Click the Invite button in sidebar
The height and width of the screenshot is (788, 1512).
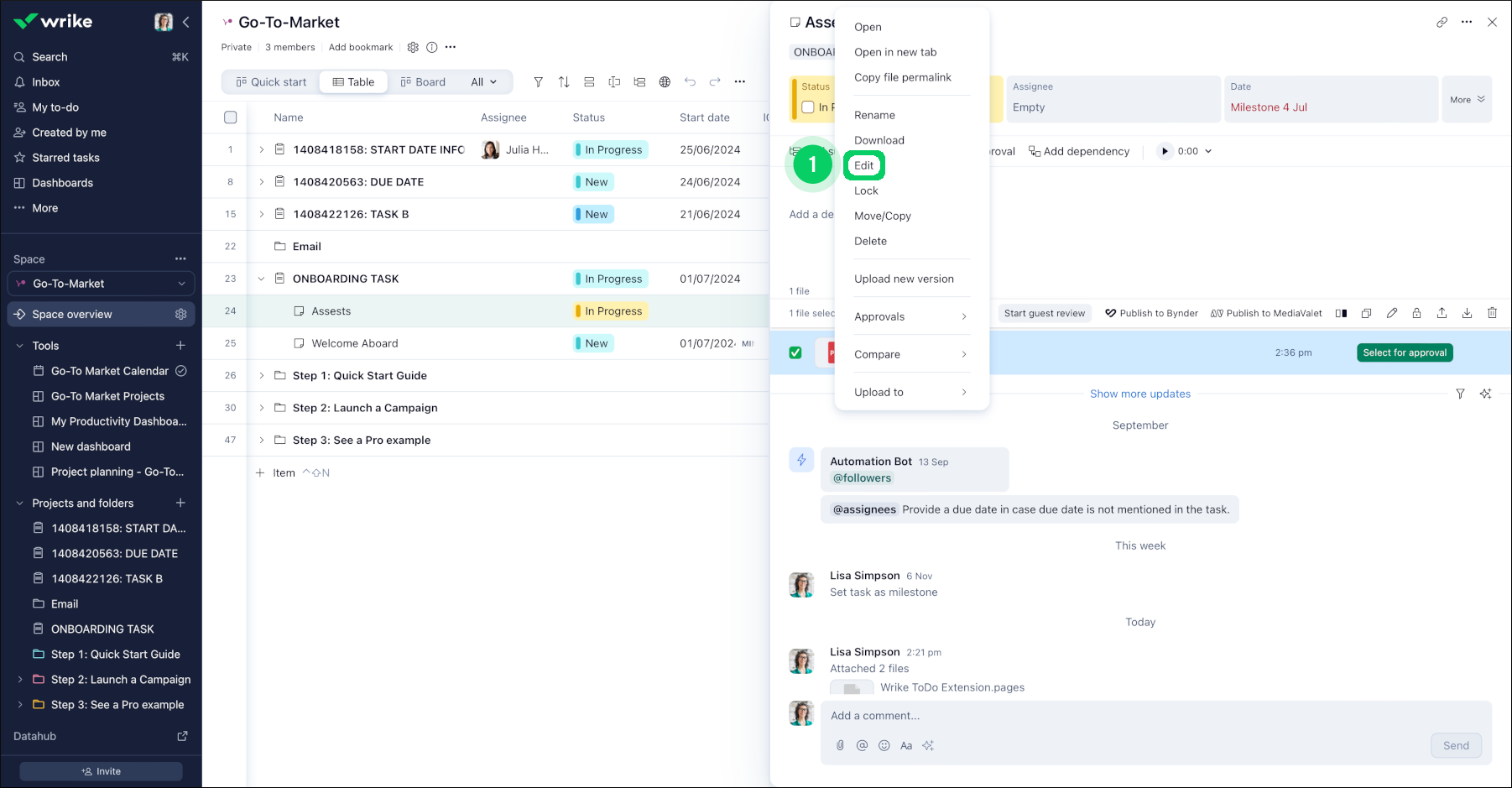pyautogui.click(x=101, y=771)
